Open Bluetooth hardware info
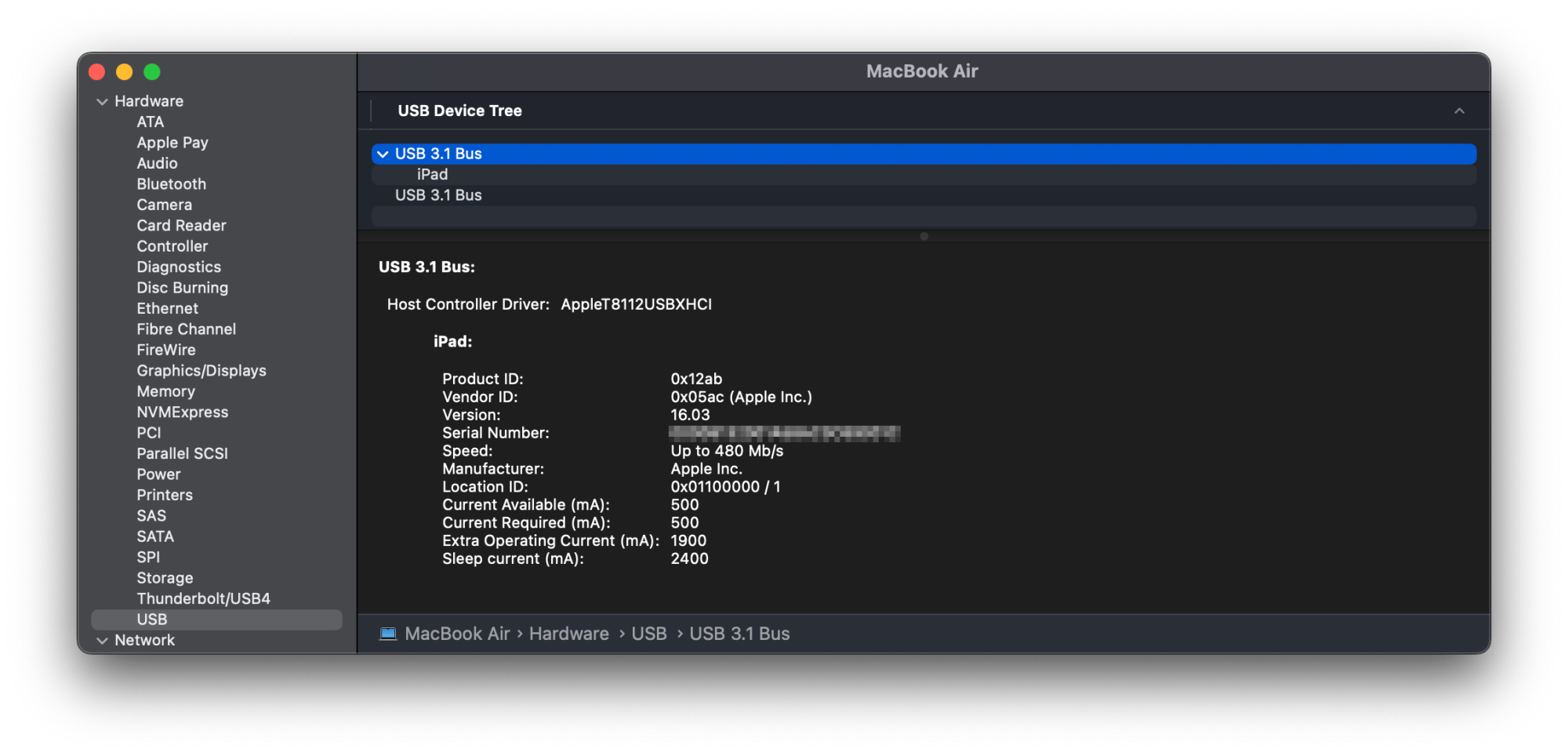 pos(172,184)
